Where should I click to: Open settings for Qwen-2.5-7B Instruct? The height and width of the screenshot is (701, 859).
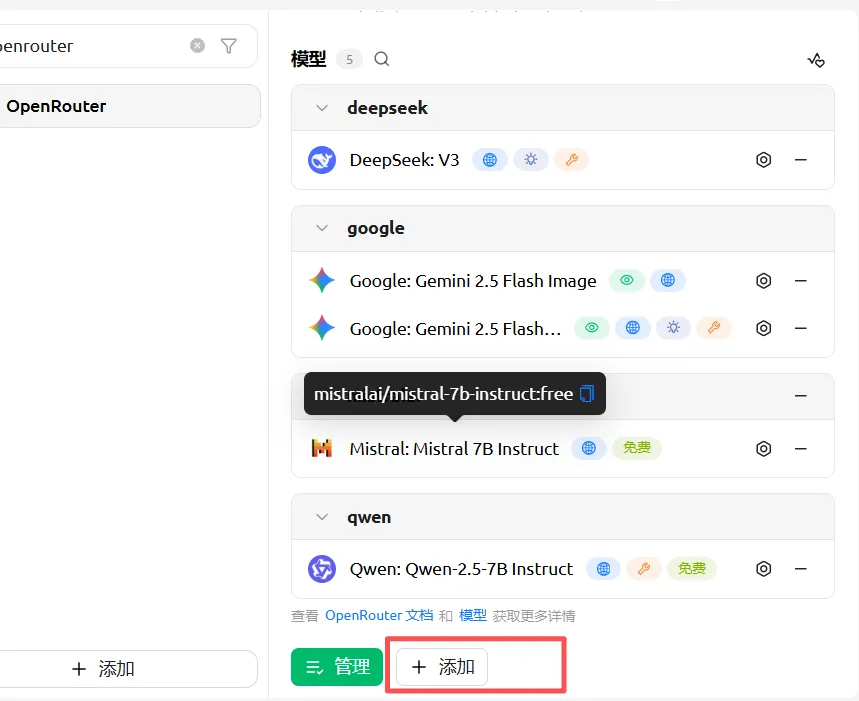(764, 568)
